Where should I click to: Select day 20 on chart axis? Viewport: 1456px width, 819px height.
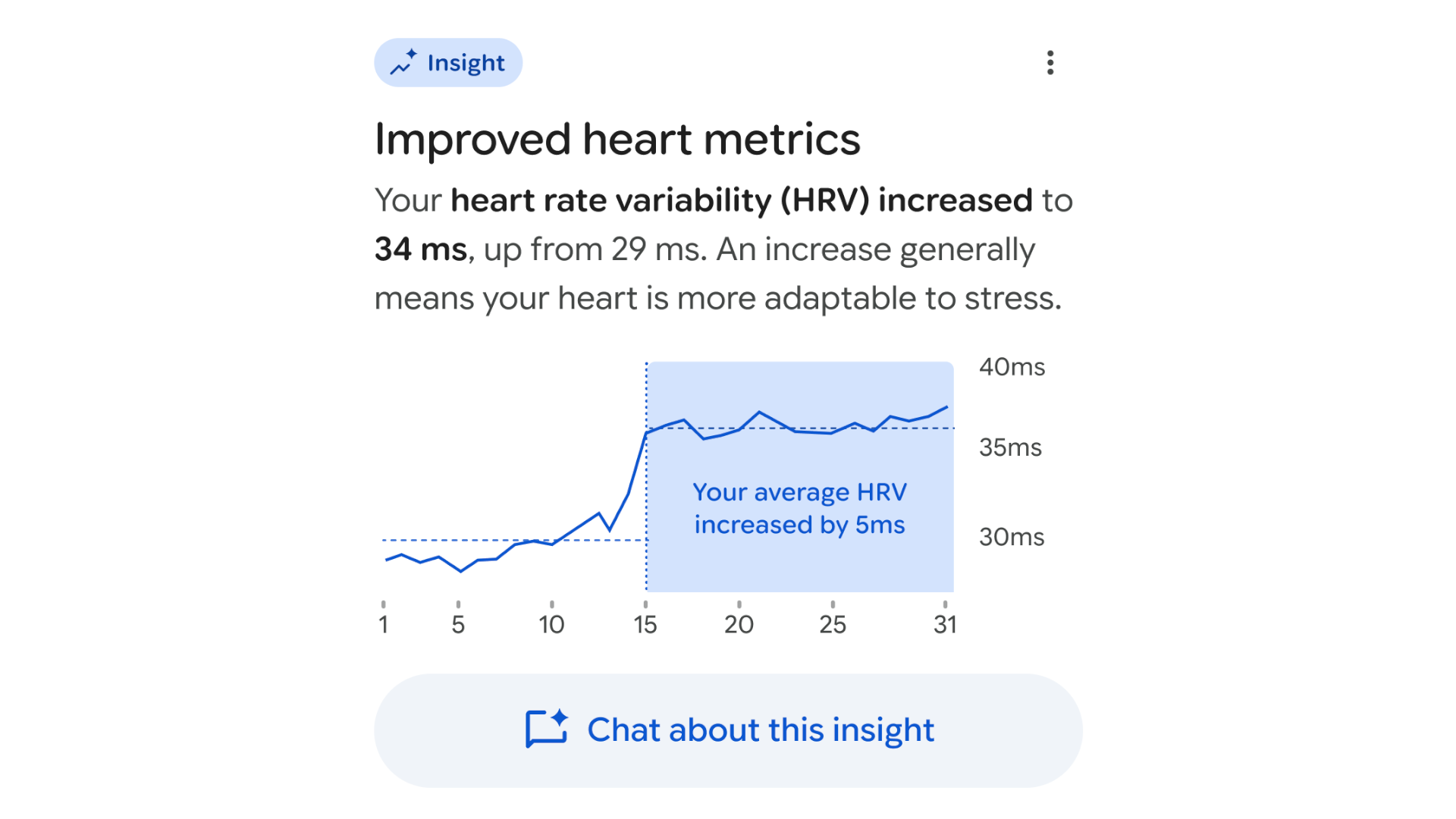[739, 624]
